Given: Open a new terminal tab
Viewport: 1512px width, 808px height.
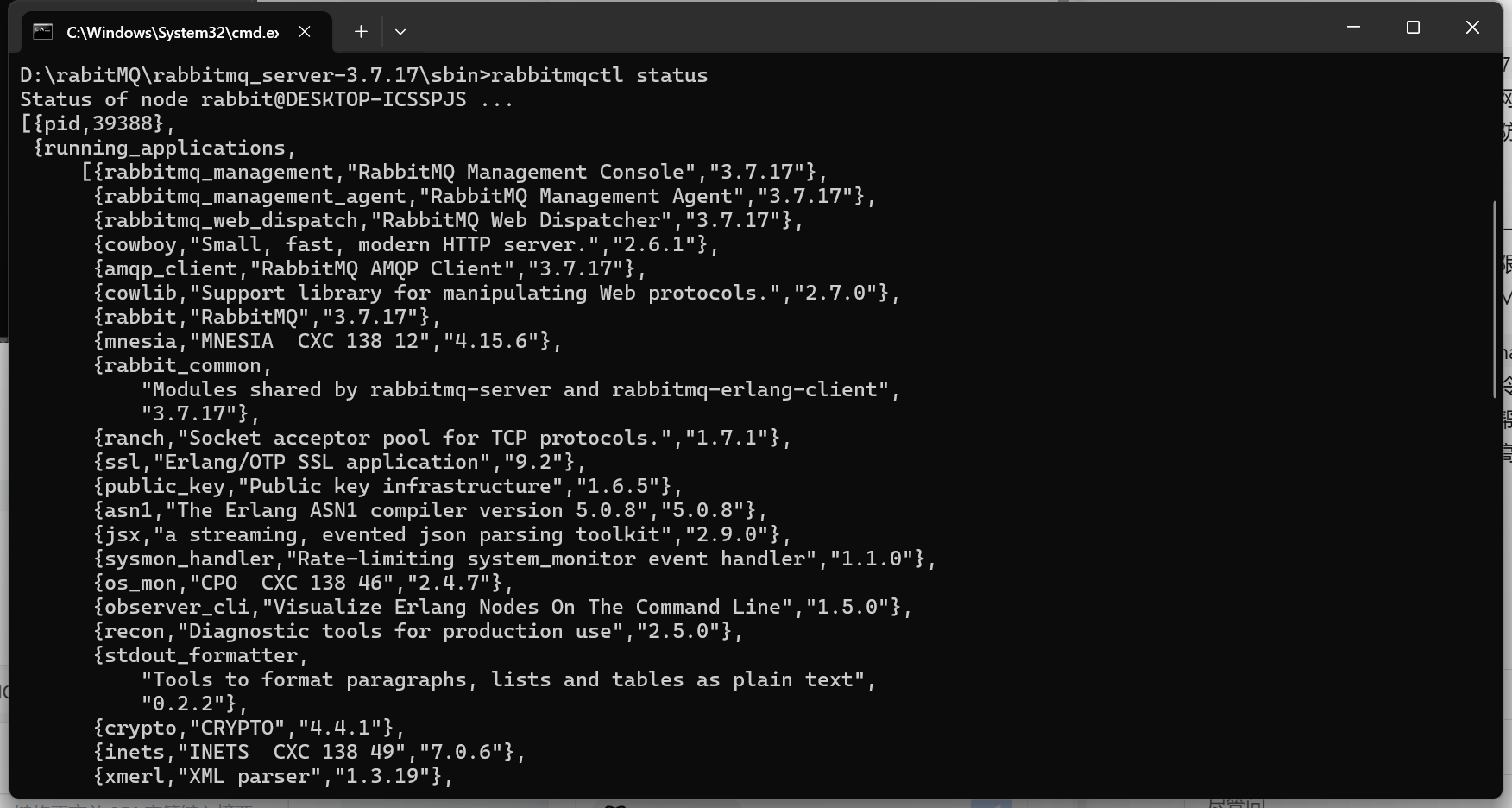Looking at the screenshot, I should click(360, 31).
